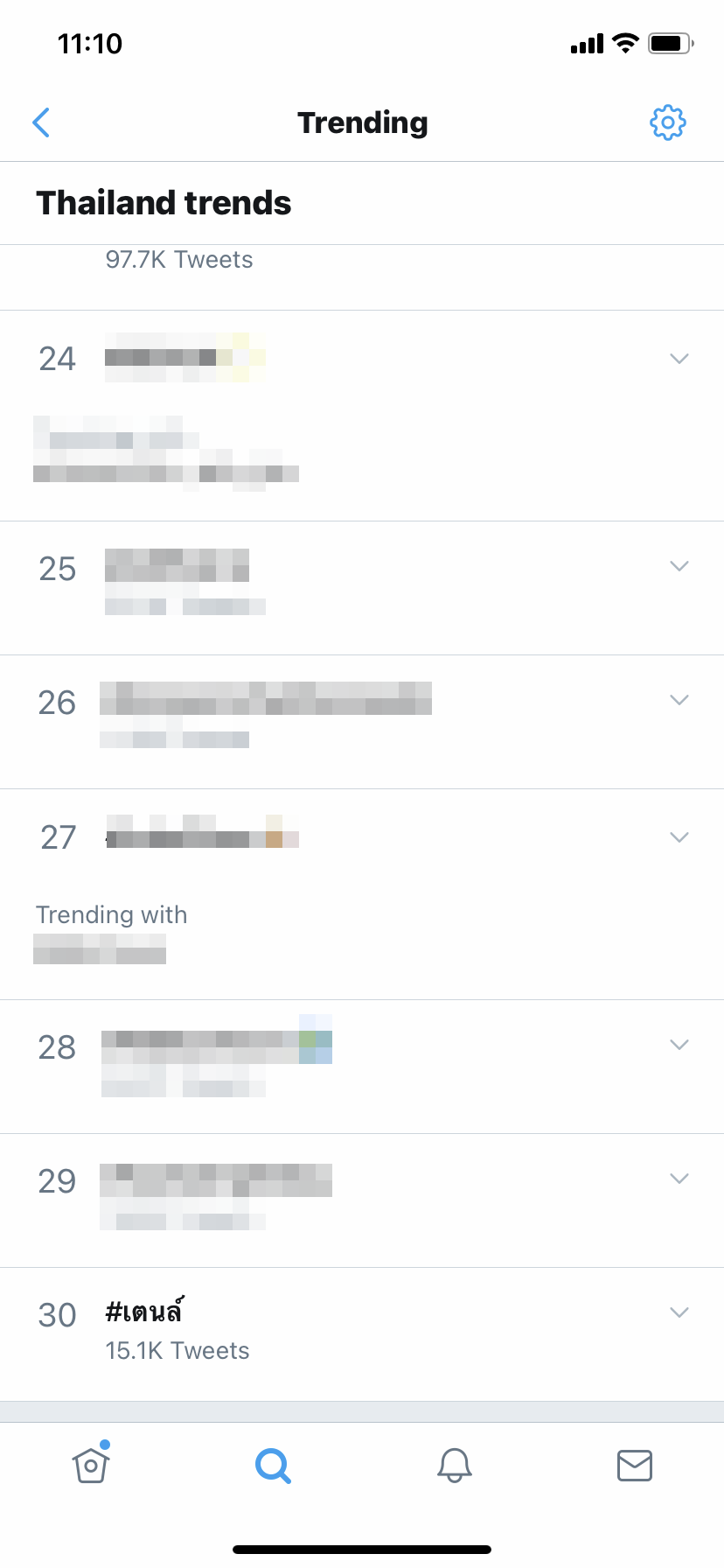This screenshot has height=1568, width=724.
Task: Expand options for trend 25
Action: tap(679, 566)
